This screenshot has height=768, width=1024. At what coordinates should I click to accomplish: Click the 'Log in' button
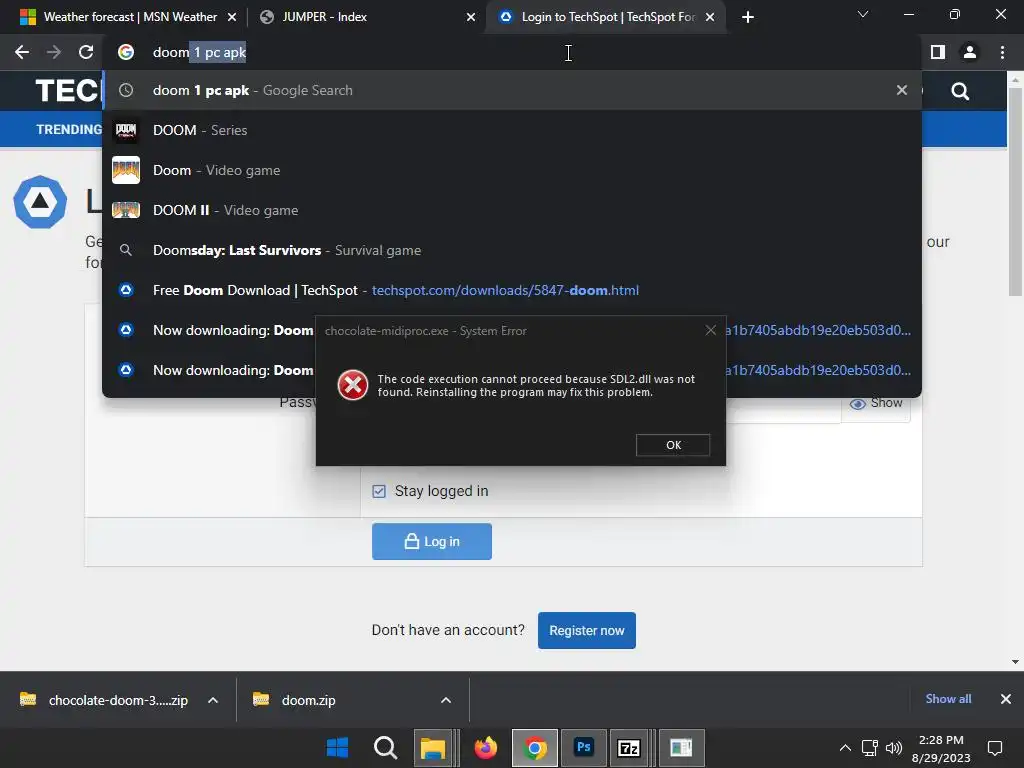(x=432, y=541)
